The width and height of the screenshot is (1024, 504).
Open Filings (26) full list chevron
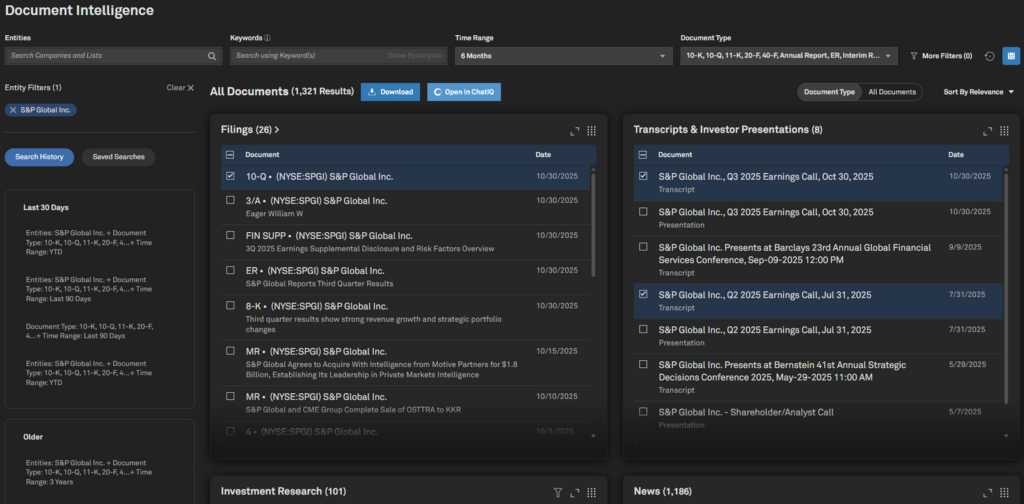point(277,130)
